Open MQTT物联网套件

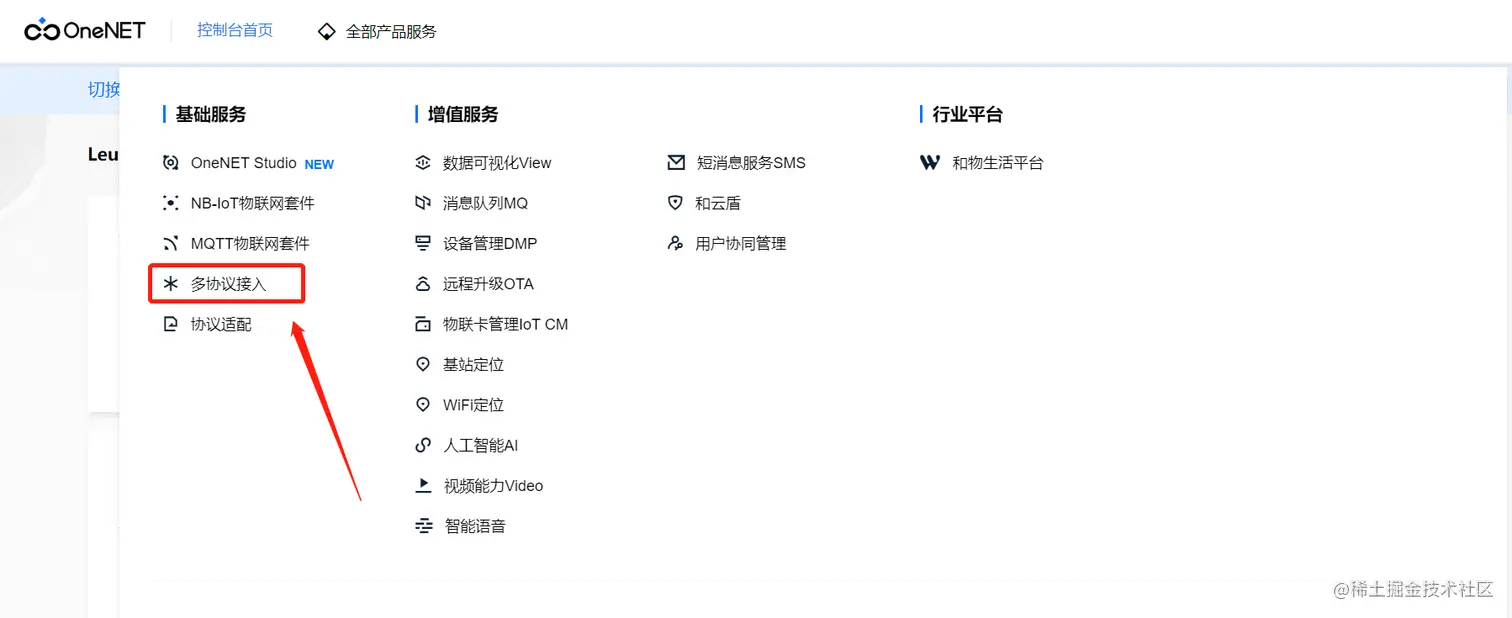pyautogui.click(x=250, y=243)
